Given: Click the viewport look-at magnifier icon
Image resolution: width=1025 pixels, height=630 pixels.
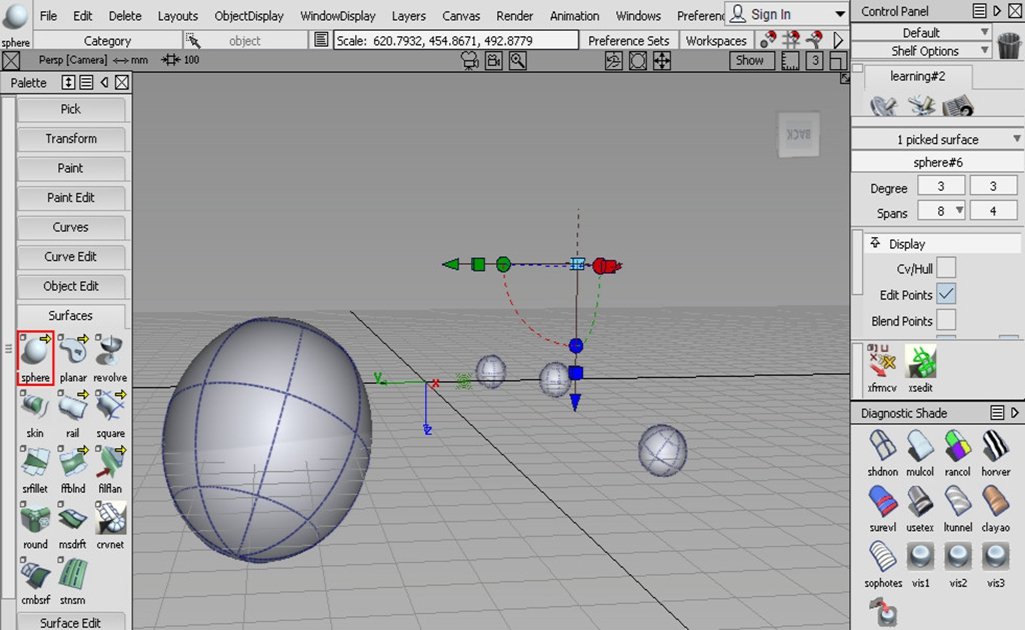Looking at the screenshot, I should tap(518, 61).
